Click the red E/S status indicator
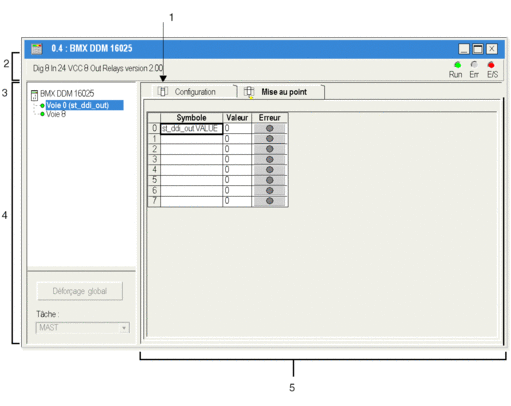Image resolution: width=511 pixels, height=406 pixels. tap(491, 64)
